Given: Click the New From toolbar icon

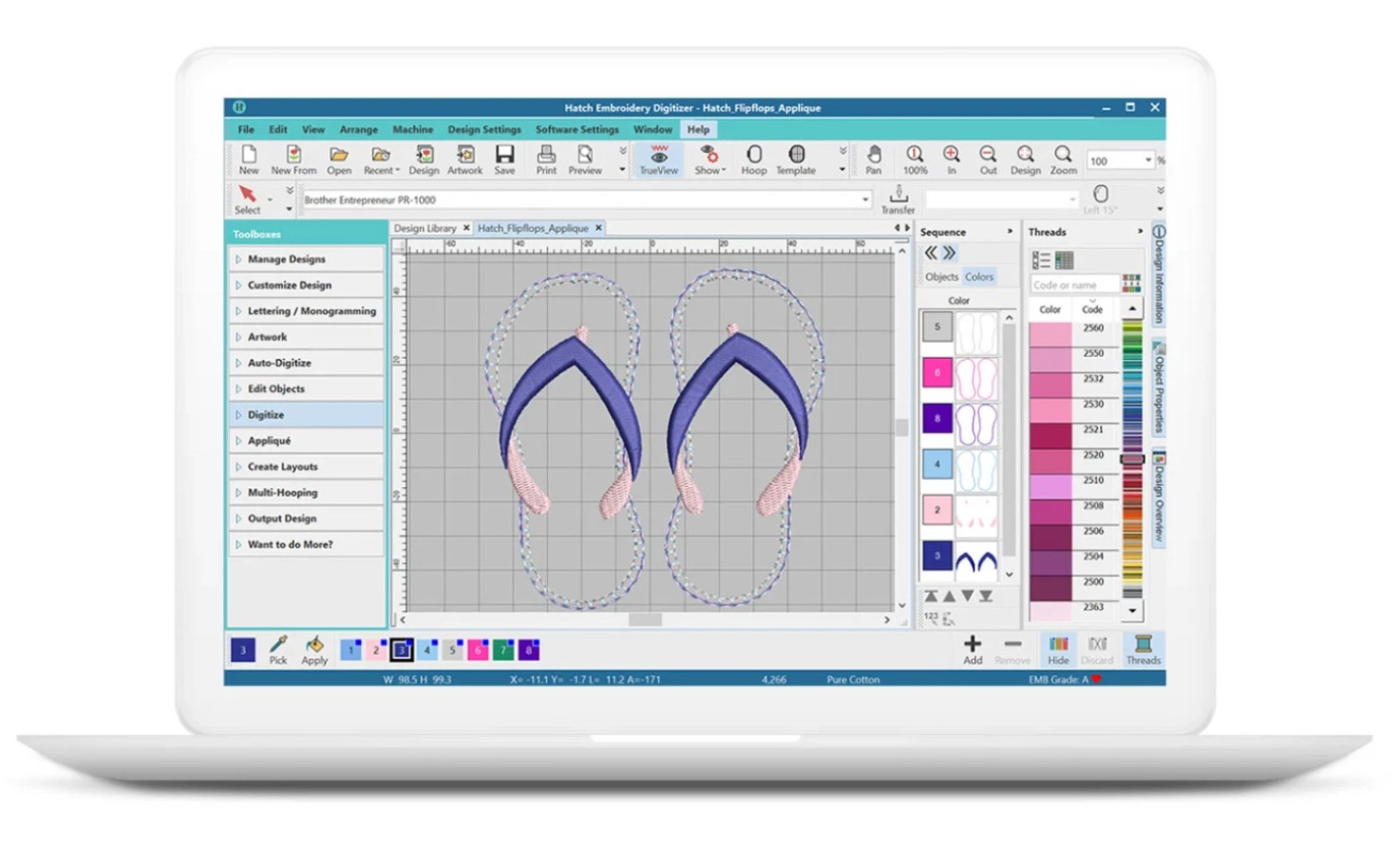Looking at the screenshot, I should (293, 159).
